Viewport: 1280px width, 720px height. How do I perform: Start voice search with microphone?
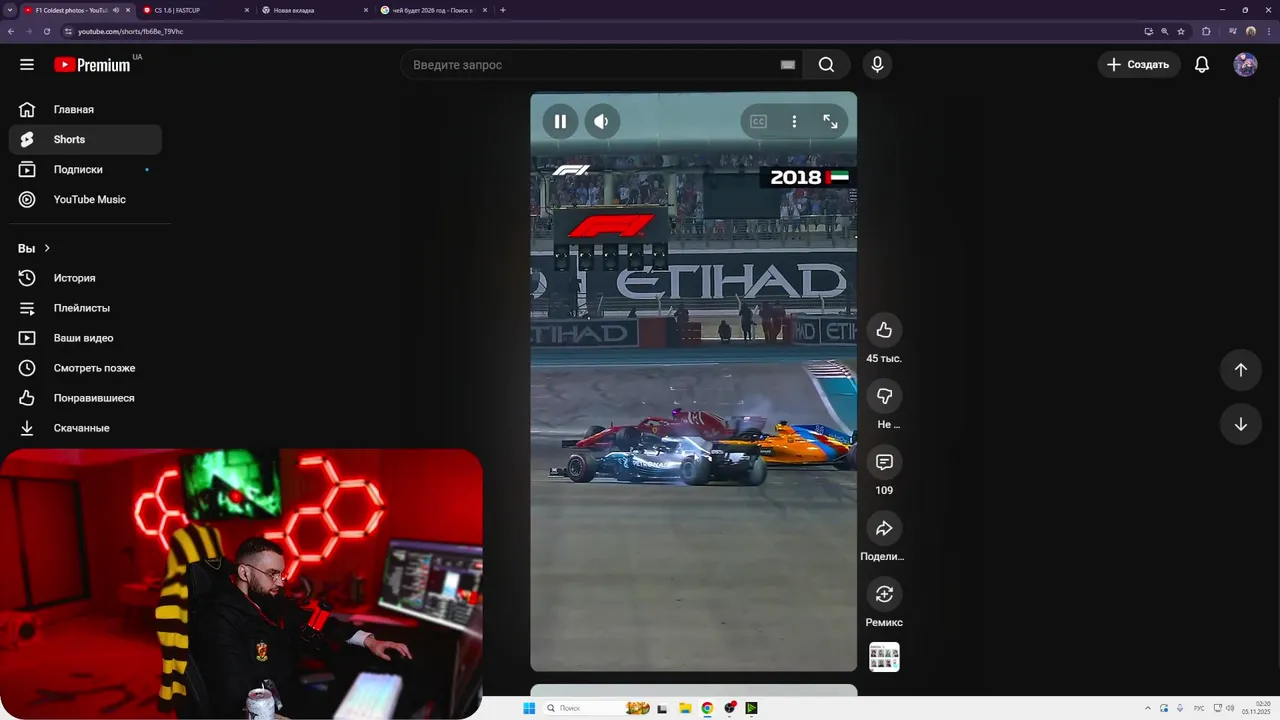tap(877, 65)
